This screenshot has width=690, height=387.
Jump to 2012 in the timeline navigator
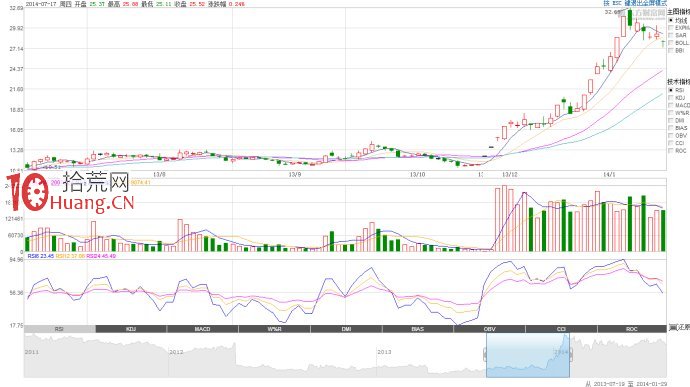coord(176,352)
